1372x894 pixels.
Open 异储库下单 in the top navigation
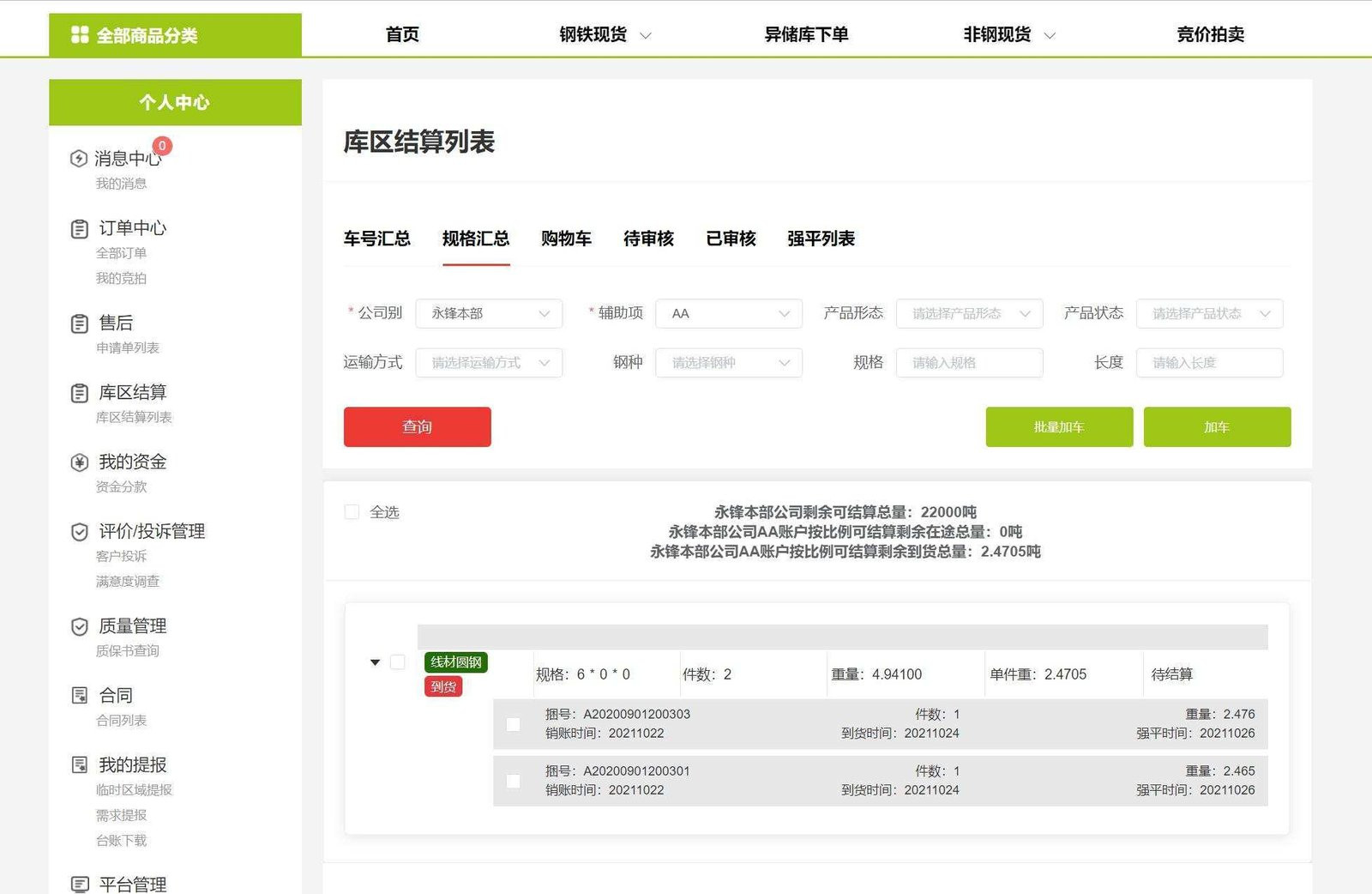806,34
